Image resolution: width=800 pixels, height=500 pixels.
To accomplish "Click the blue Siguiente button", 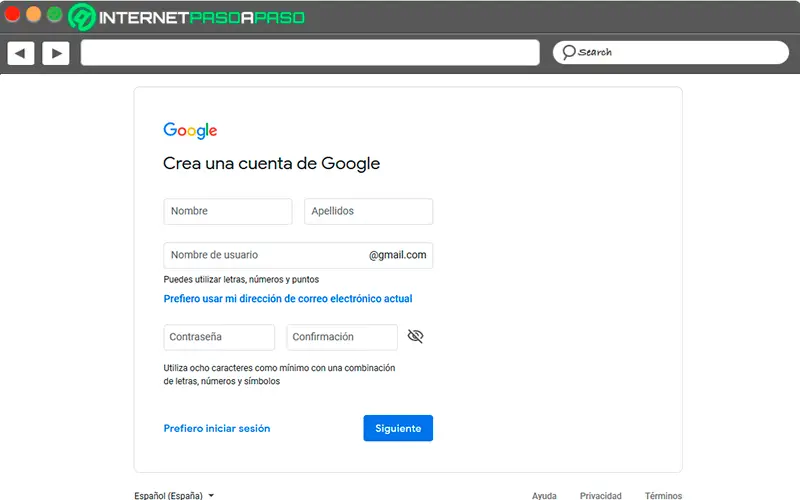I will pos(398,428).
